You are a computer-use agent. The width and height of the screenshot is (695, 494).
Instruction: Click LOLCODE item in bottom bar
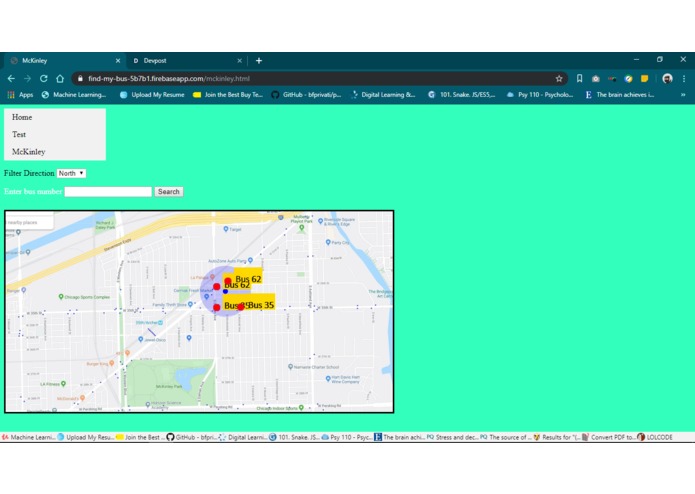[x=655, y=437]
